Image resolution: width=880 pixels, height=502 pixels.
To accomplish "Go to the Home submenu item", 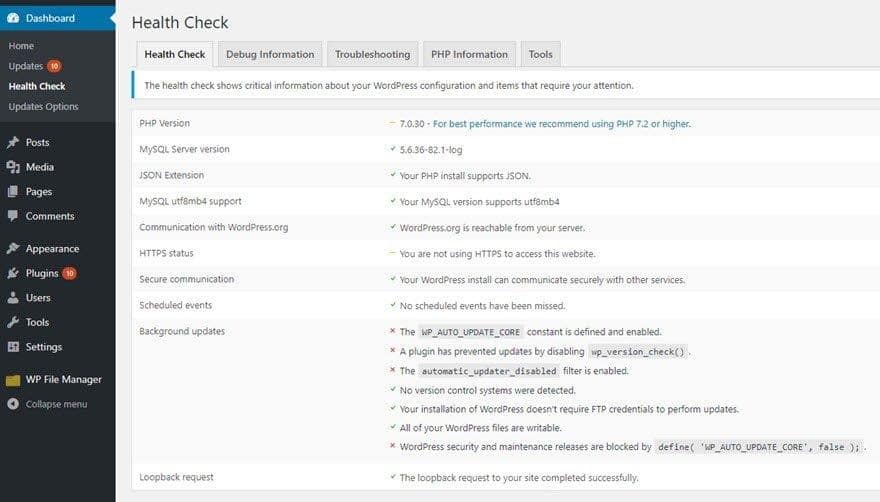I will point(21,46).
